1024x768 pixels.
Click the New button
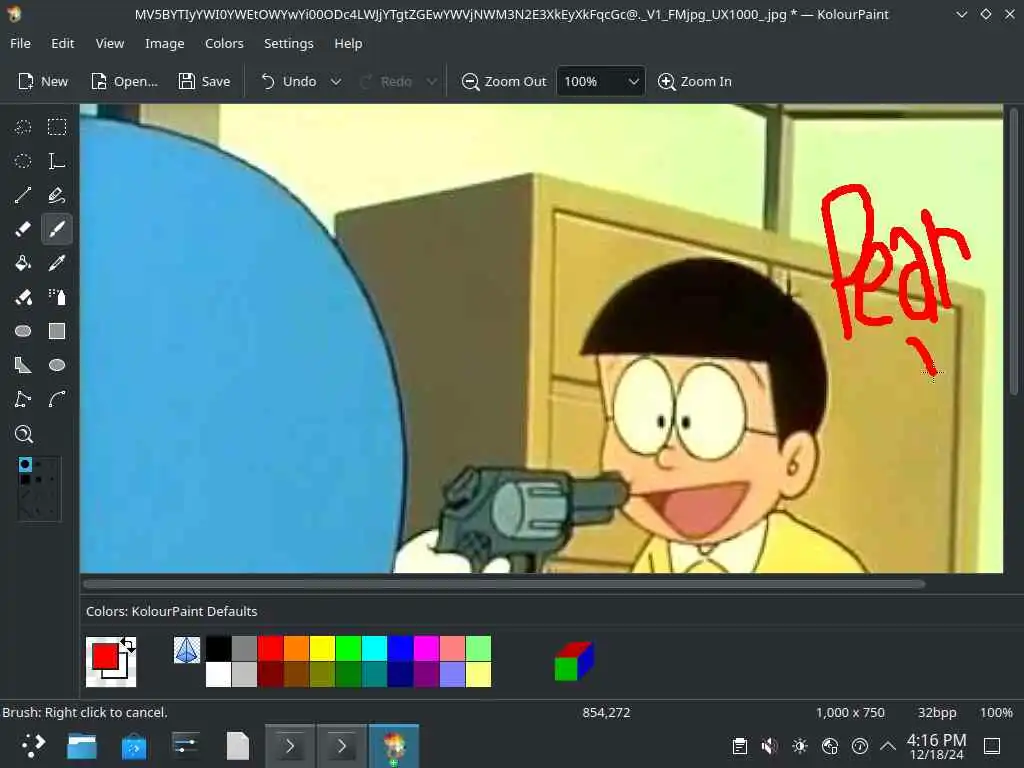tap(43, 82)
